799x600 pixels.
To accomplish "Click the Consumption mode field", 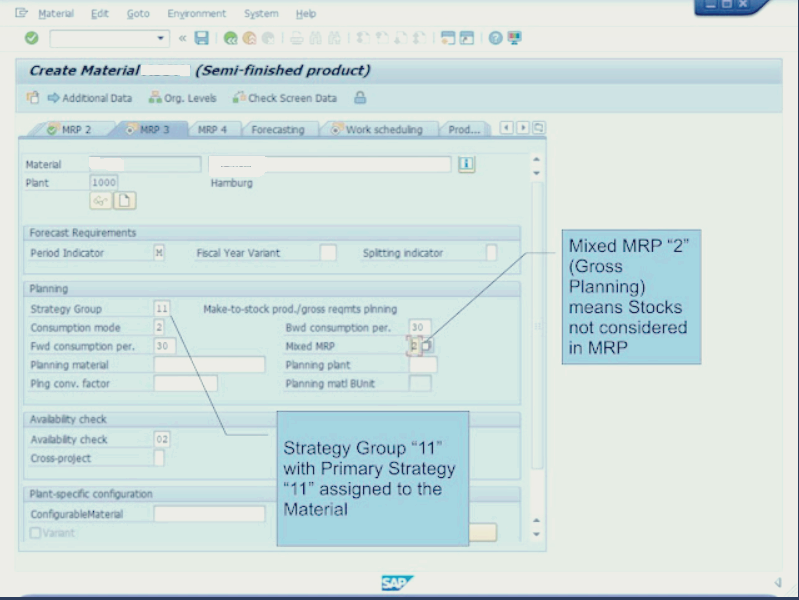I will pyautogui.click(x=159, y=327).
